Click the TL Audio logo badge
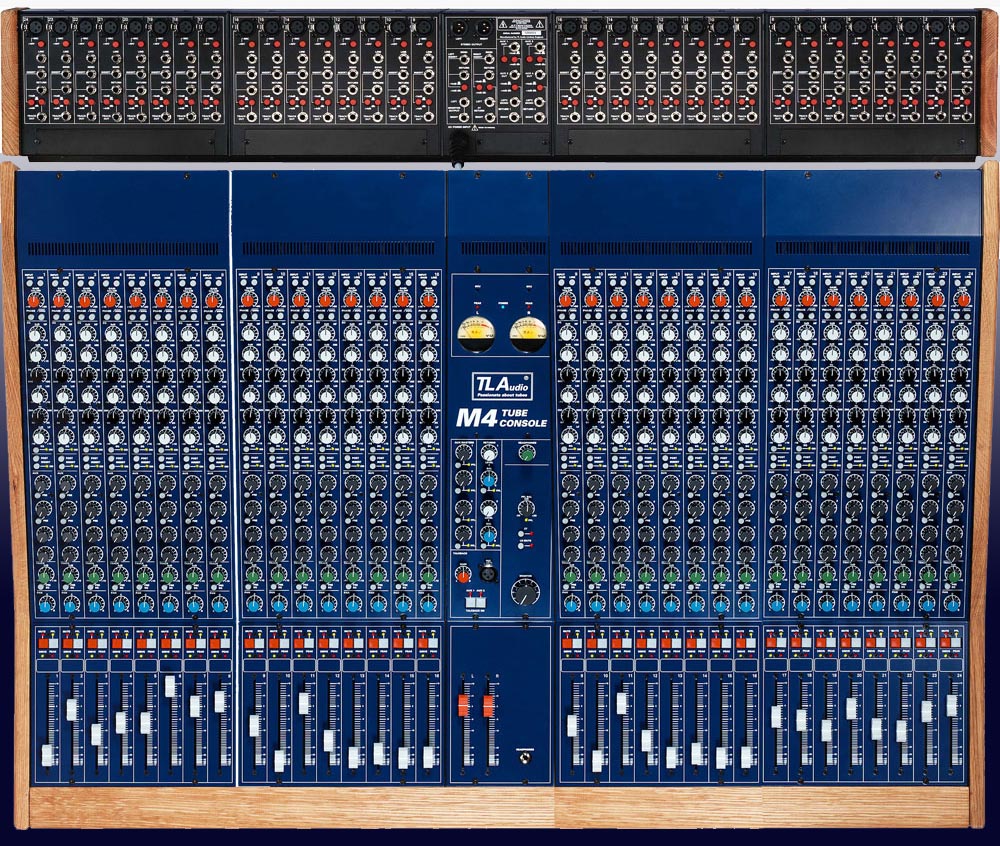The image size is (1000, 846). 500,385
